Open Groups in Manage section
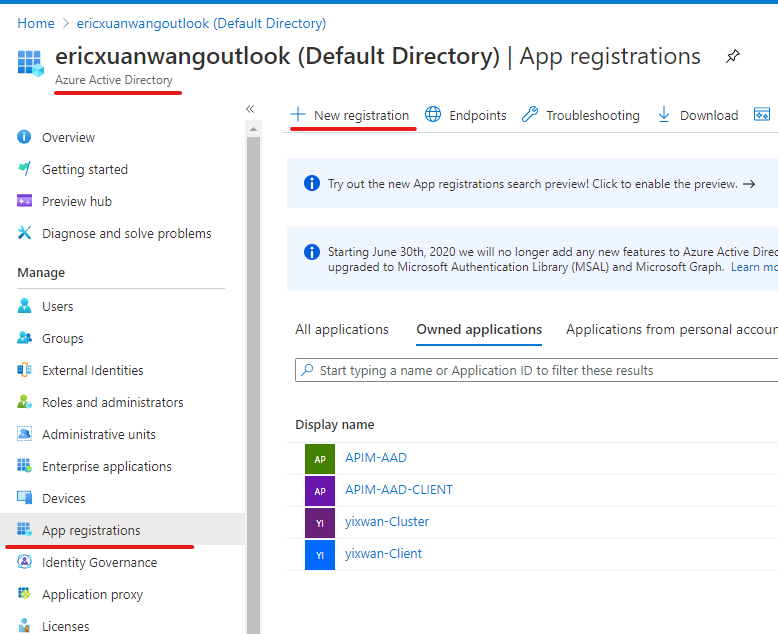Viewport: 778px width, 634px height. tap(63, 339)
